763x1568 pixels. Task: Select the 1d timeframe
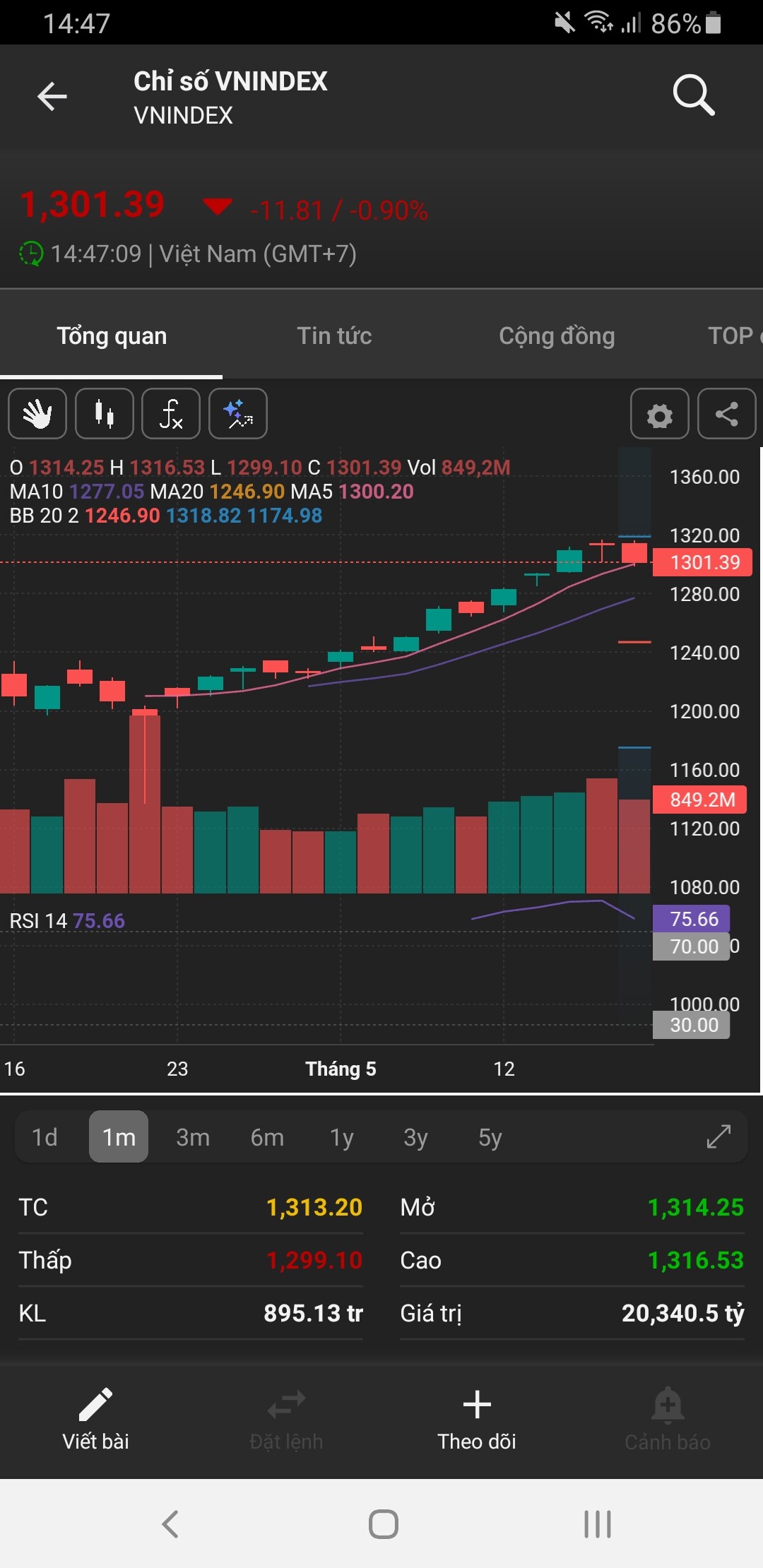tap(45, 1137)
